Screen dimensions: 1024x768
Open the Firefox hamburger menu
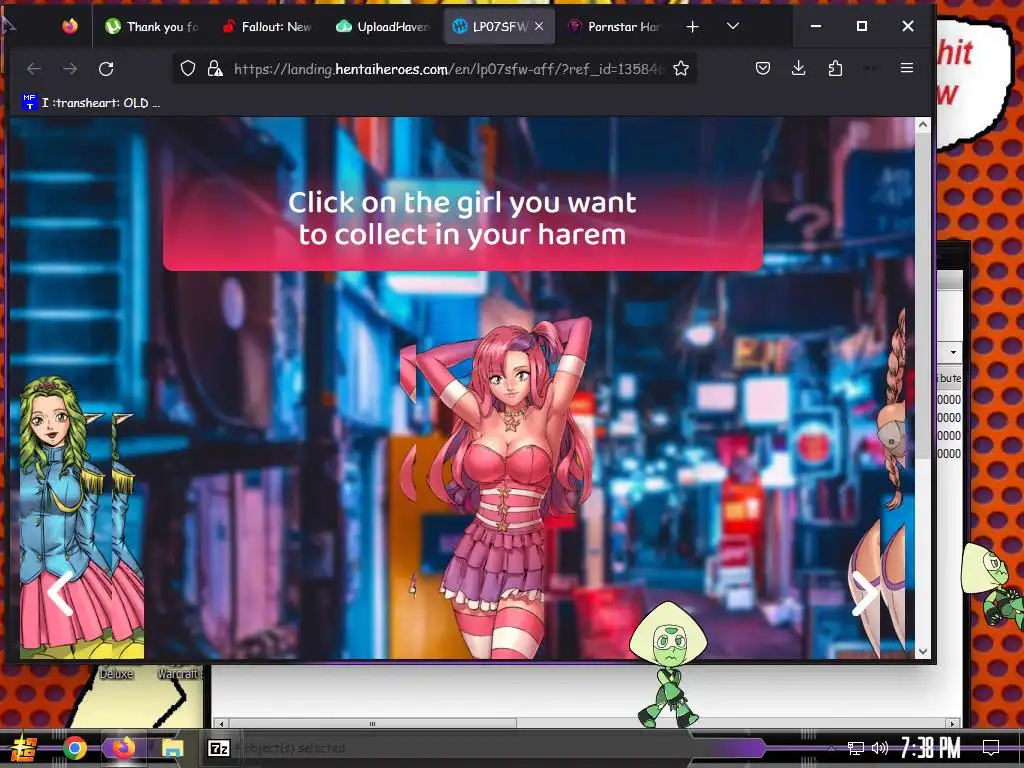coord(906,68)
